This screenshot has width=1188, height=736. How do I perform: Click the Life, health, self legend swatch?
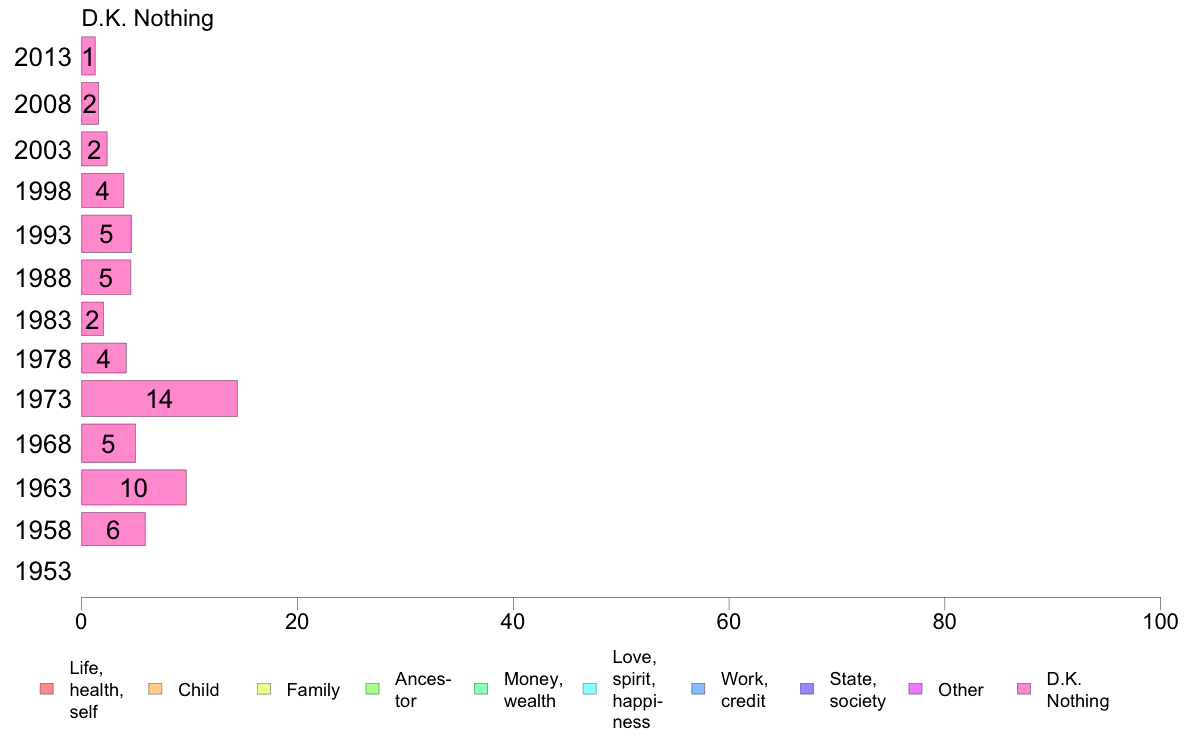tap(47, 689)
